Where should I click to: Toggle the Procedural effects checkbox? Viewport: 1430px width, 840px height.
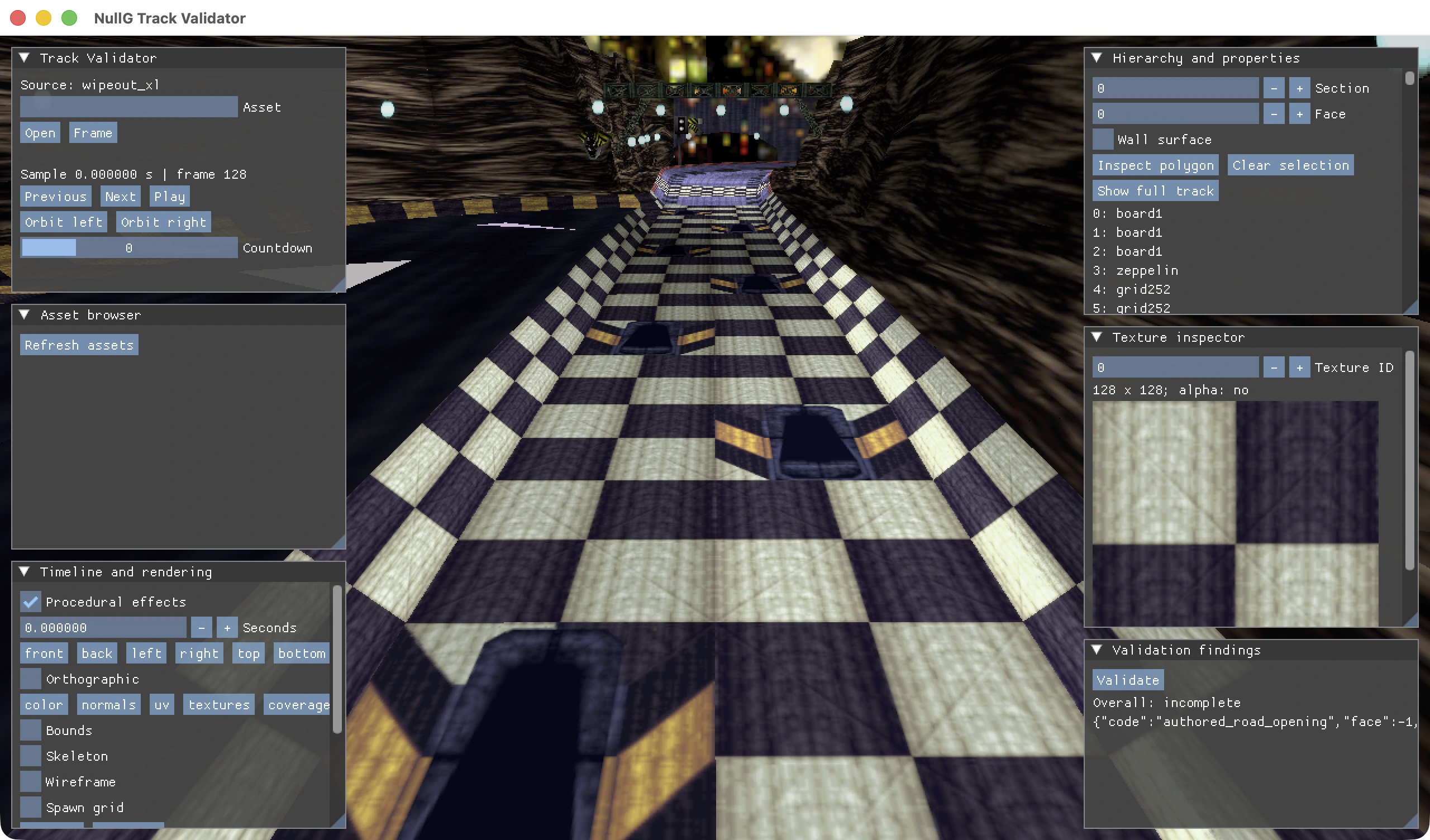[31, 602]
